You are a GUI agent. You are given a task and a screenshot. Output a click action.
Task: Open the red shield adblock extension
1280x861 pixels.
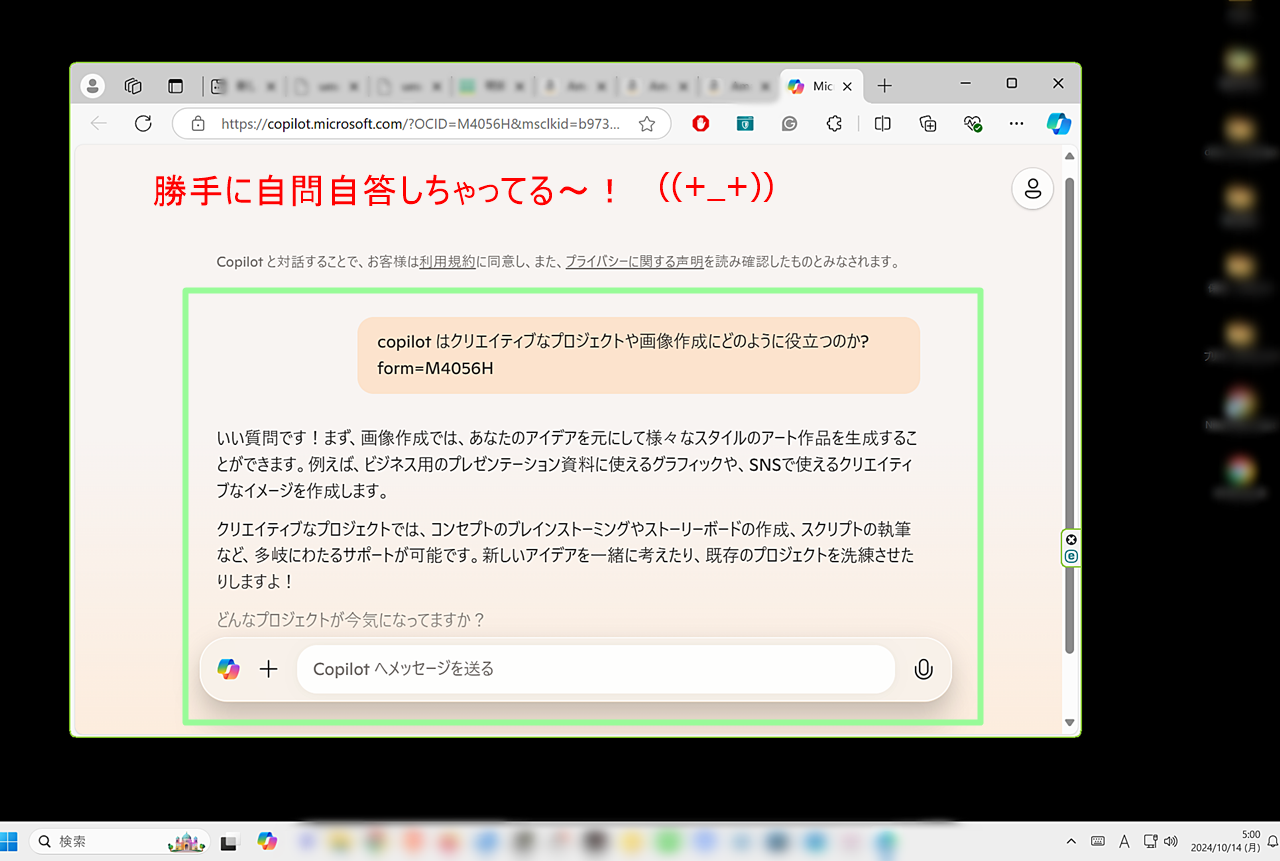pyautogui.click(x=701, y=124)
